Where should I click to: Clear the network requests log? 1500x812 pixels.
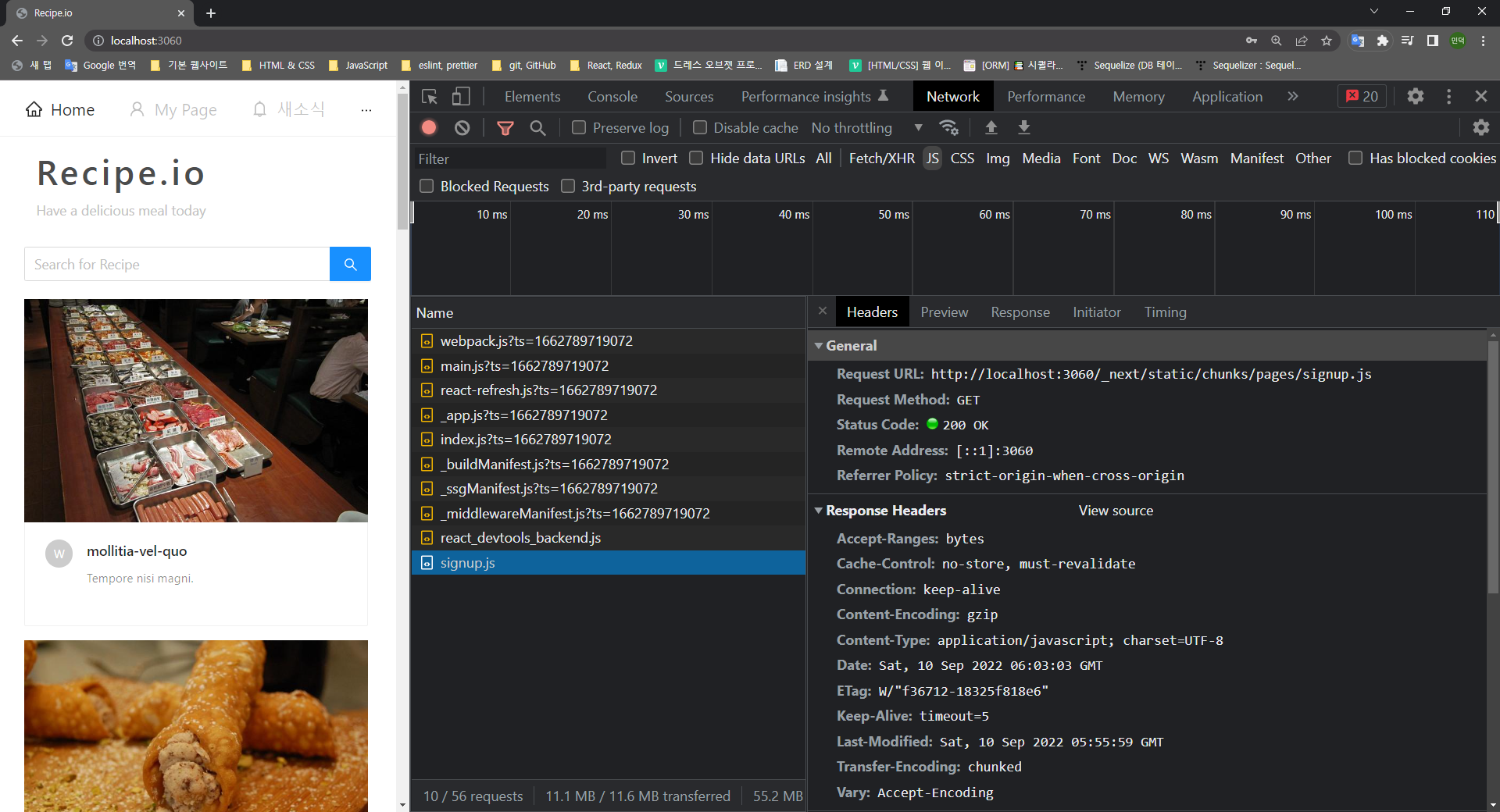(461, 127)
